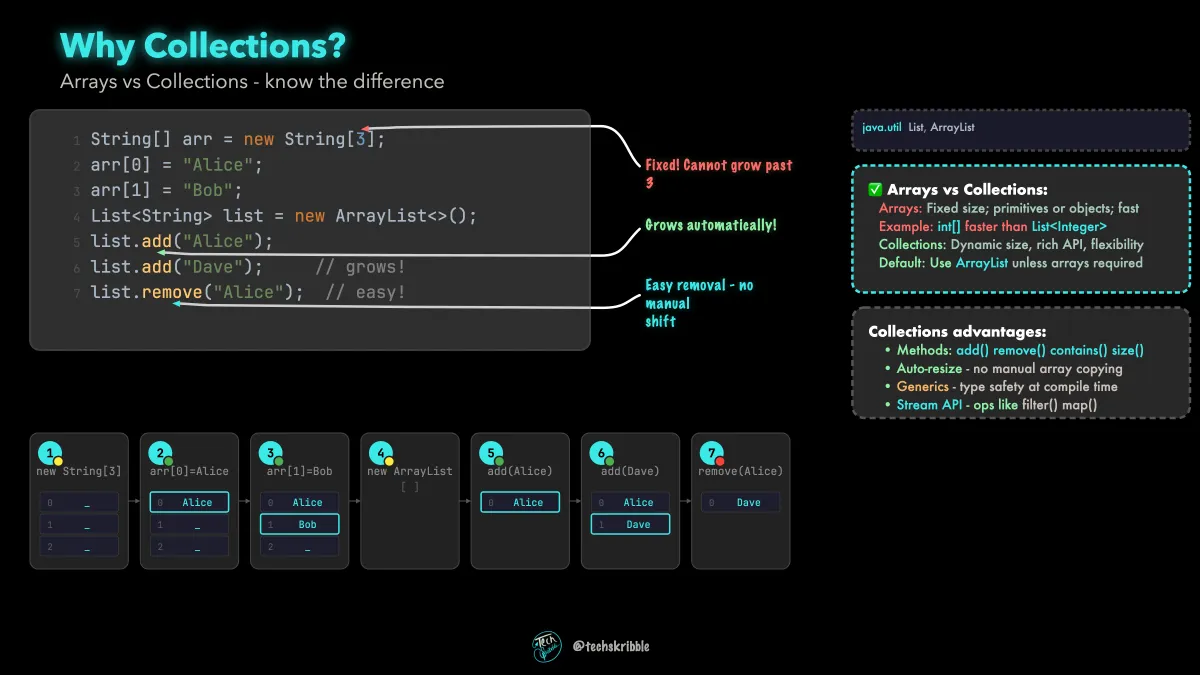
Task: Click the "add(Dave)" step card label
Action: [630, 471]
